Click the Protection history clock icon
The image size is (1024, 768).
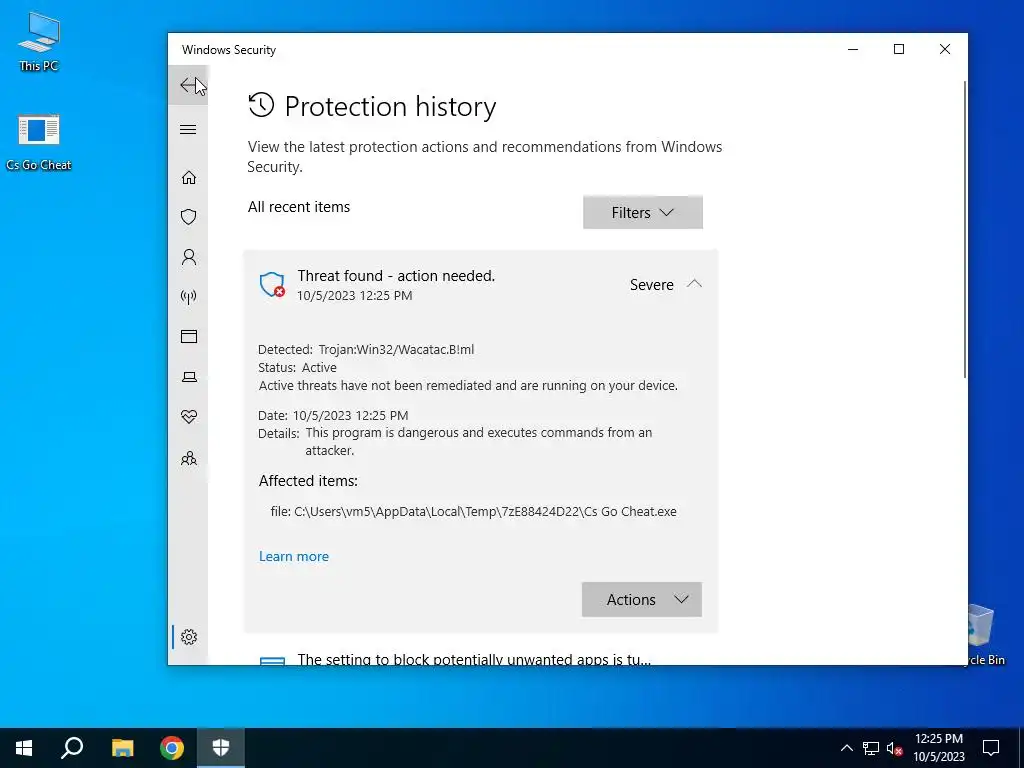[x=261, y=105]
